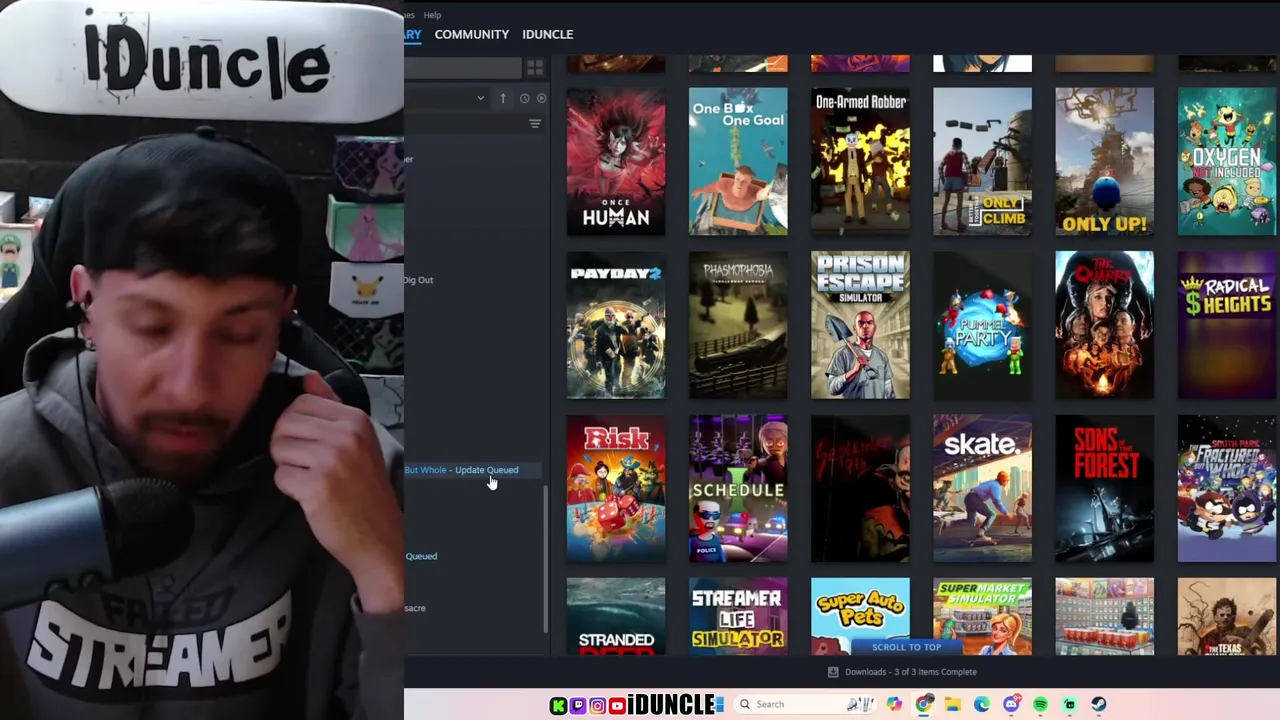Open Downloads 3 of 3 Items Complete
Screen dimensions: 1280x720
click(x=910, y=672)
